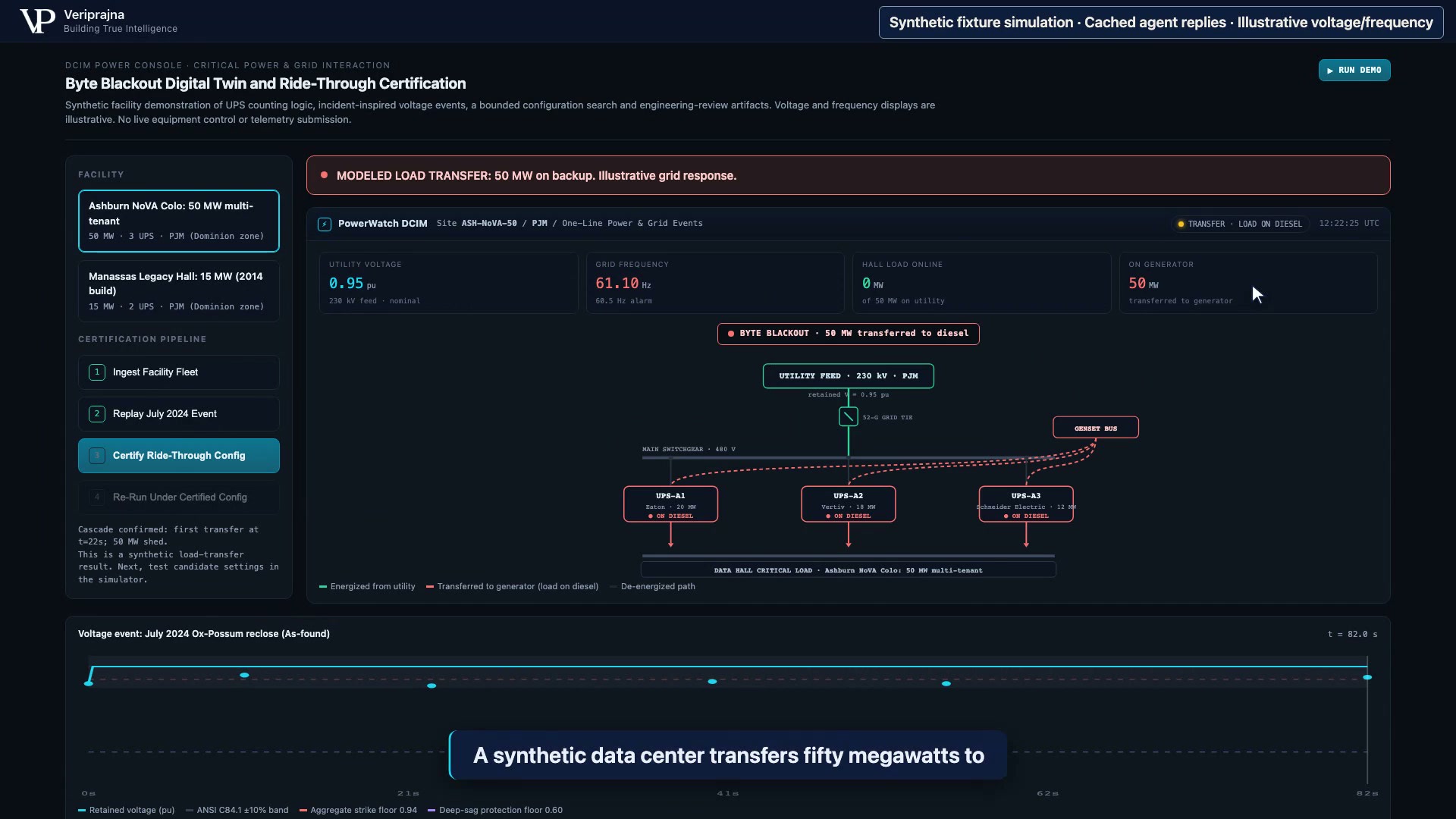Click the 52-G grid tie breaker symbol
The height and width of the screenshot is (819, 1456).
[848, 416]
